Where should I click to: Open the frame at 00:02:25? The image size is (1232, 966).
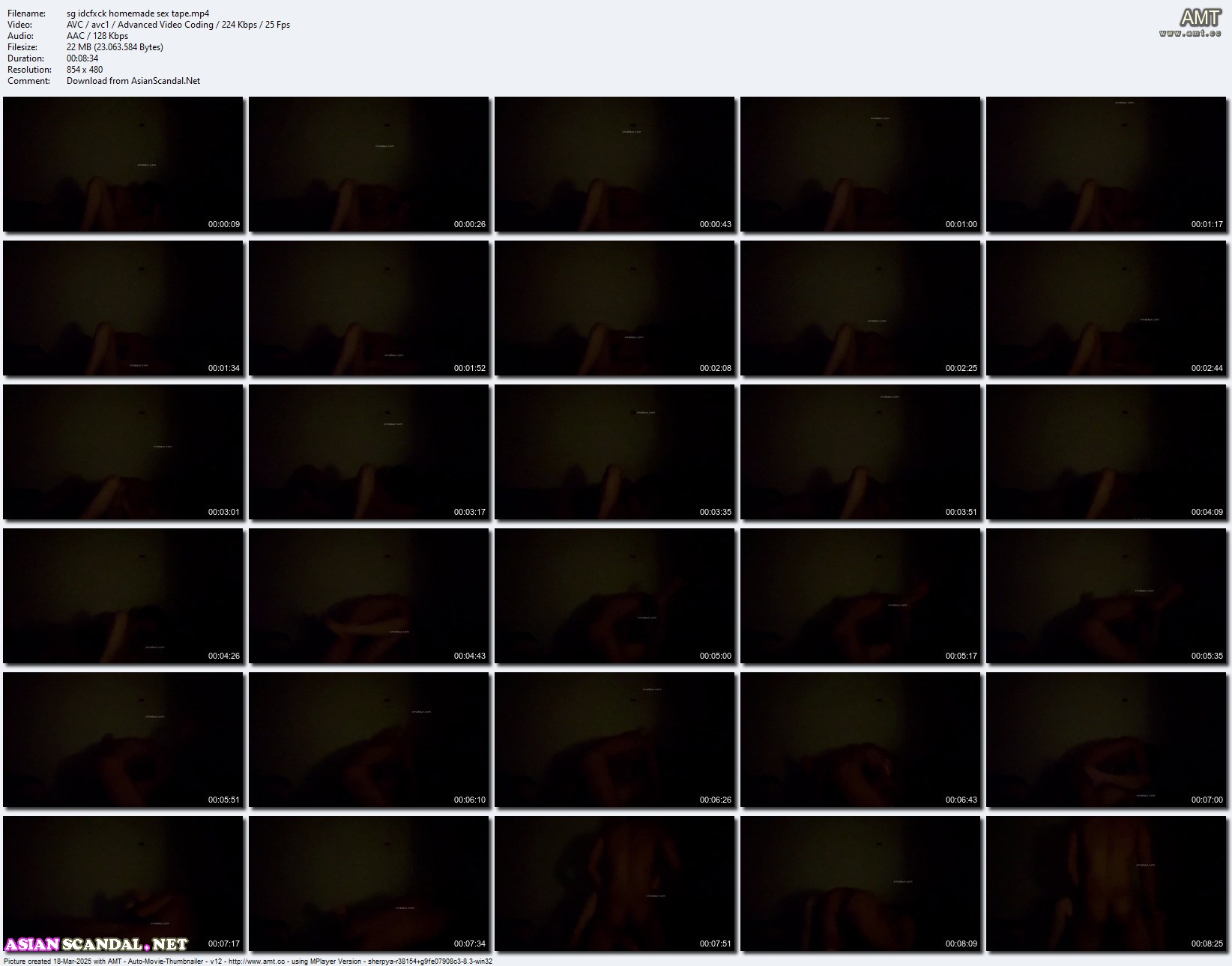click(x=860, y=307)
